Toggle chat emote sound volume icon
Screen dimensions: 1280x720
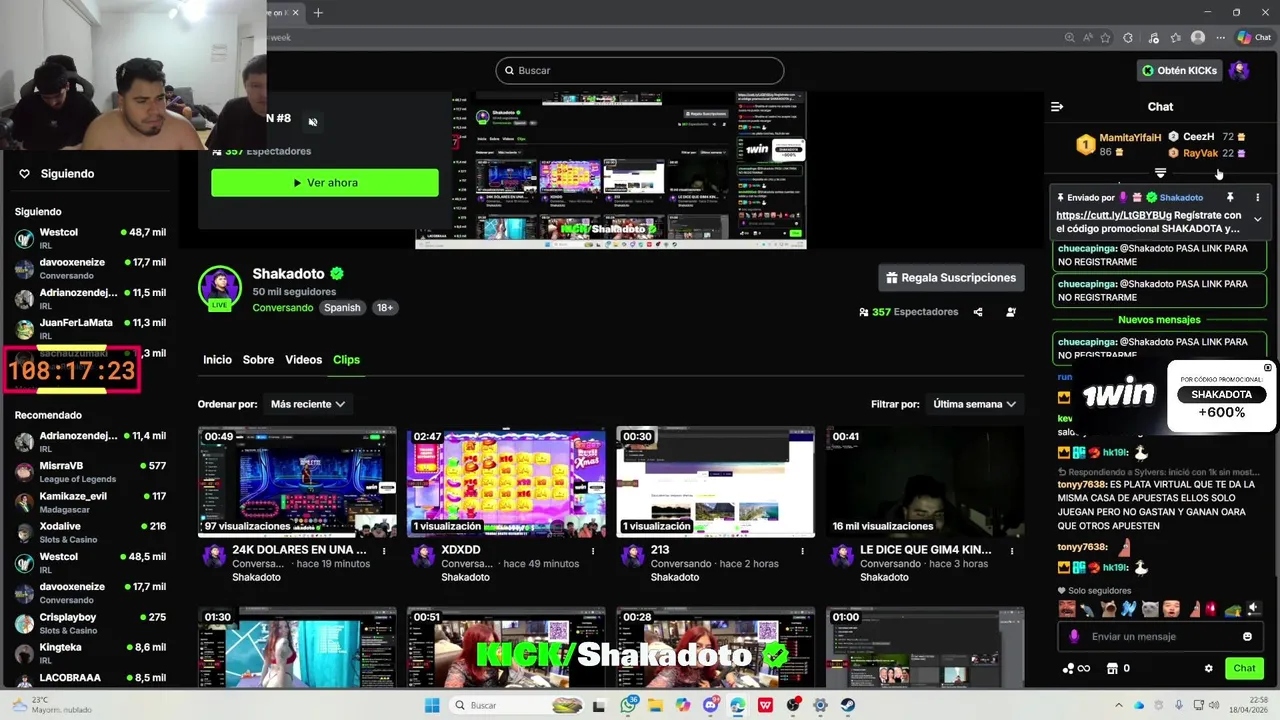(x=1254, y=609)
